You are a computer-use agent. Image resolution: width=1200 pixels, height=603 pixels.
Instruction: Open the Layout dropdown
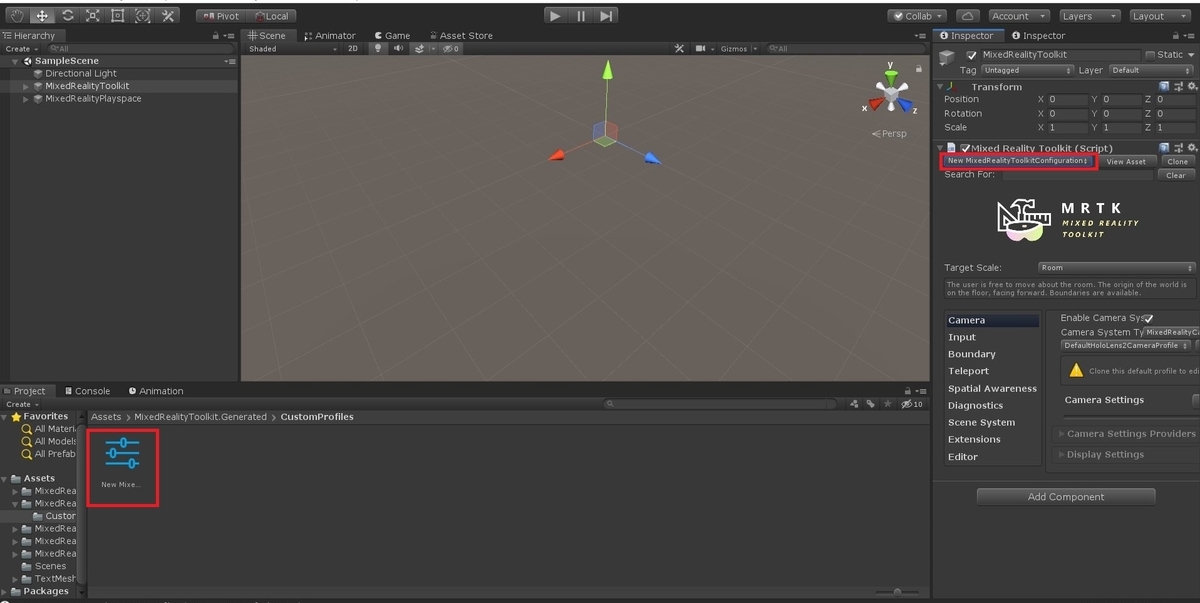point(1160,16)
